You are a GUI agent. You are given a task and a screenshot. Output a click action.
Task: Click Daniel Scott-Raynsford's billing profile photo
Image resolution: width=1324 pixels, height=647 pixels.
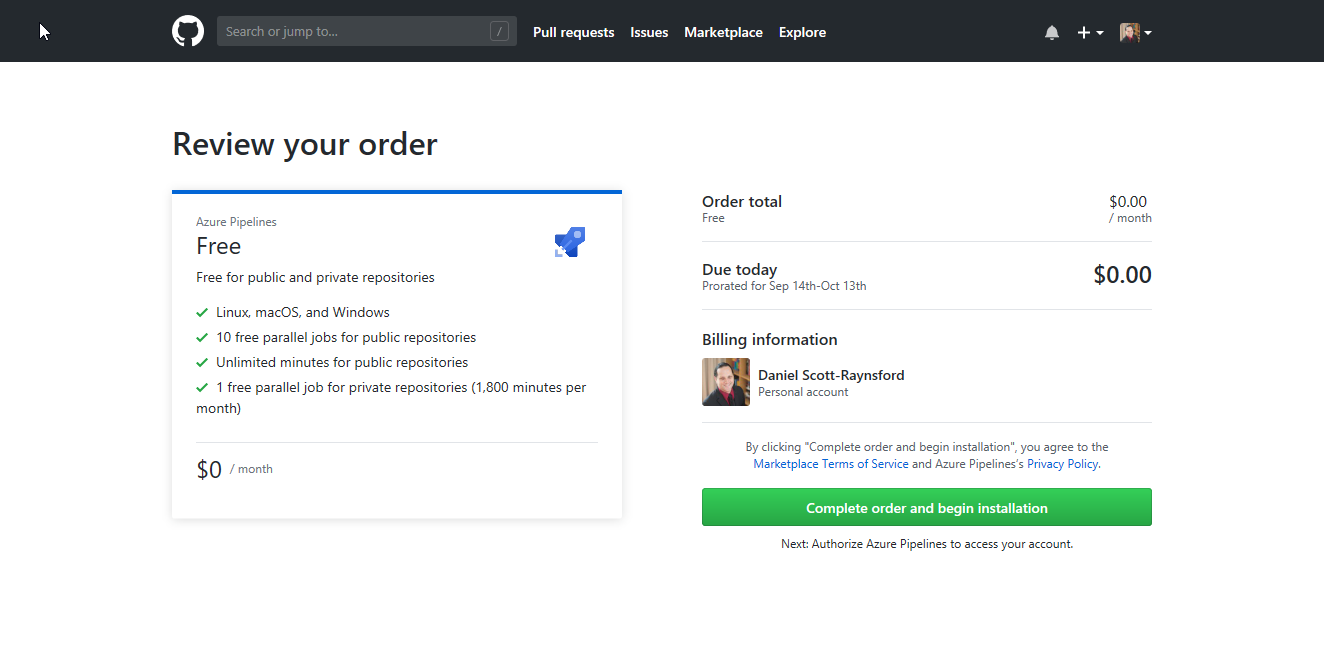726,382
